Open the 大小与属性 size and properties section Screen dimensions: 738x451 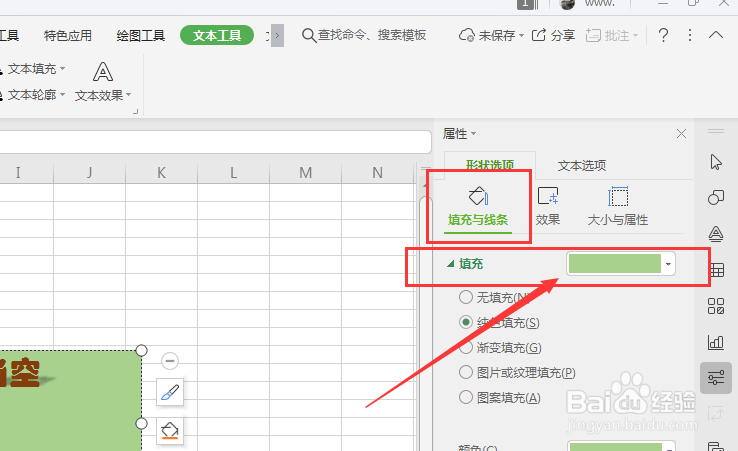point(618,206)
